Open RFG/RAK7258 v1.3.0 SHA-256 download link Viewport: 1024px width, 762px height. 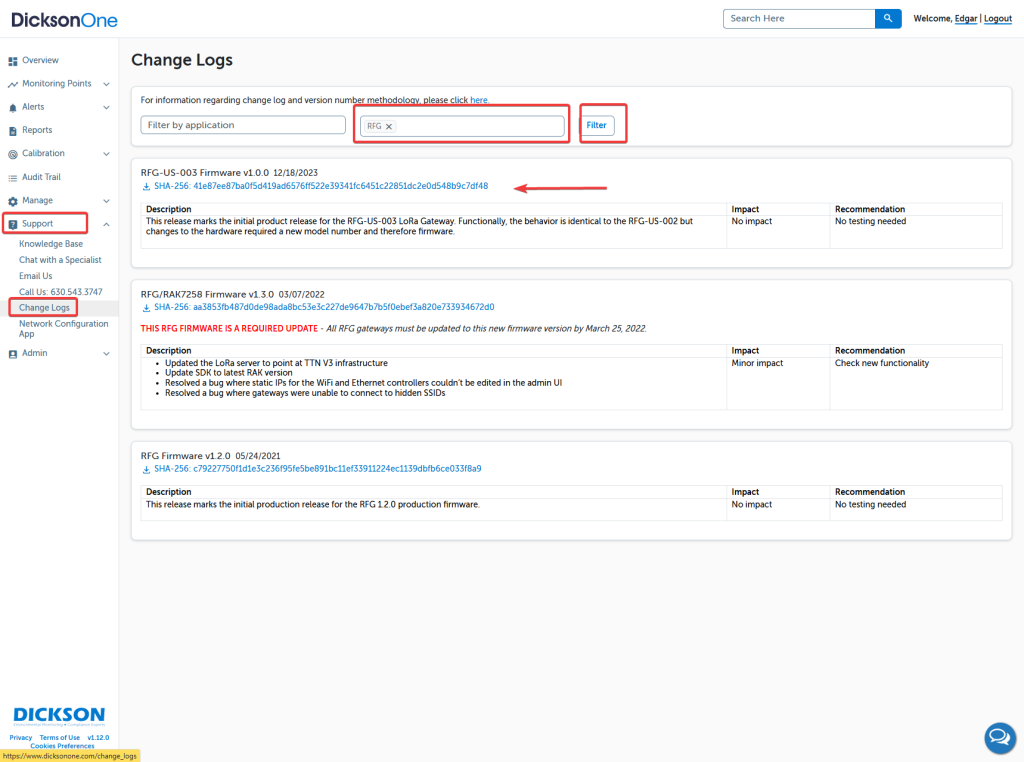tap(323, 308)
